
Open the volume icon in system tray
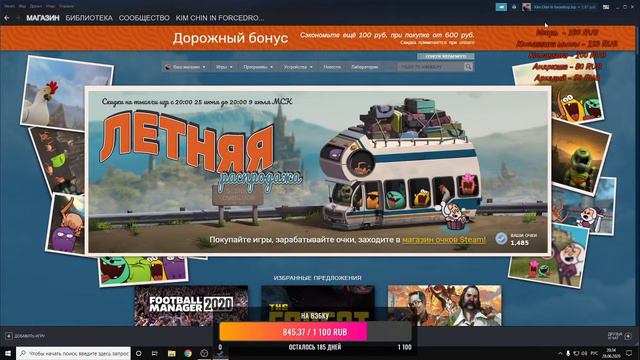pos(584,353)
